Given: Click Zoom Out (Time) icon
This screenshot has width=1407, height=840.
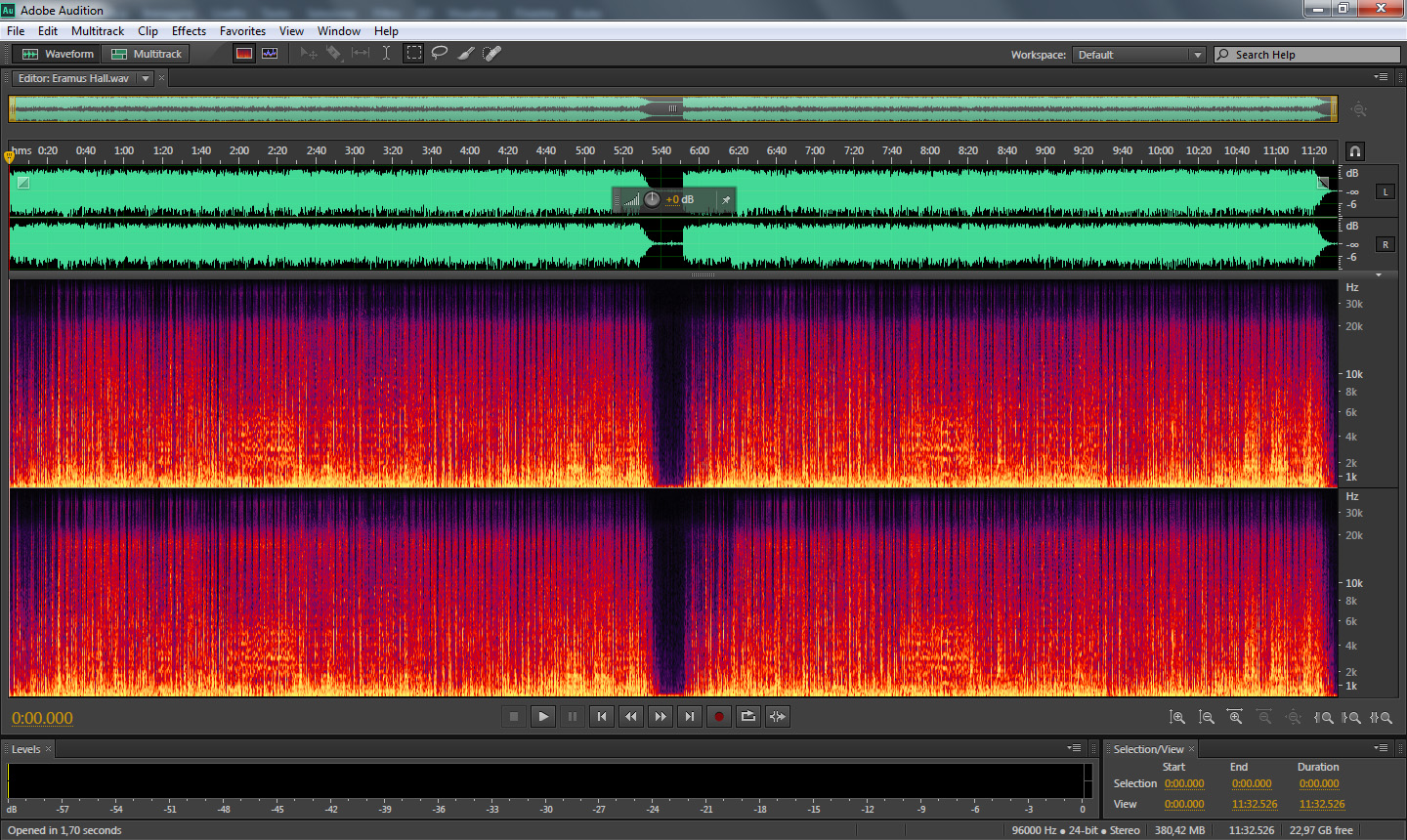Looking at the screenshot, I should click(x=1264, y=718).
